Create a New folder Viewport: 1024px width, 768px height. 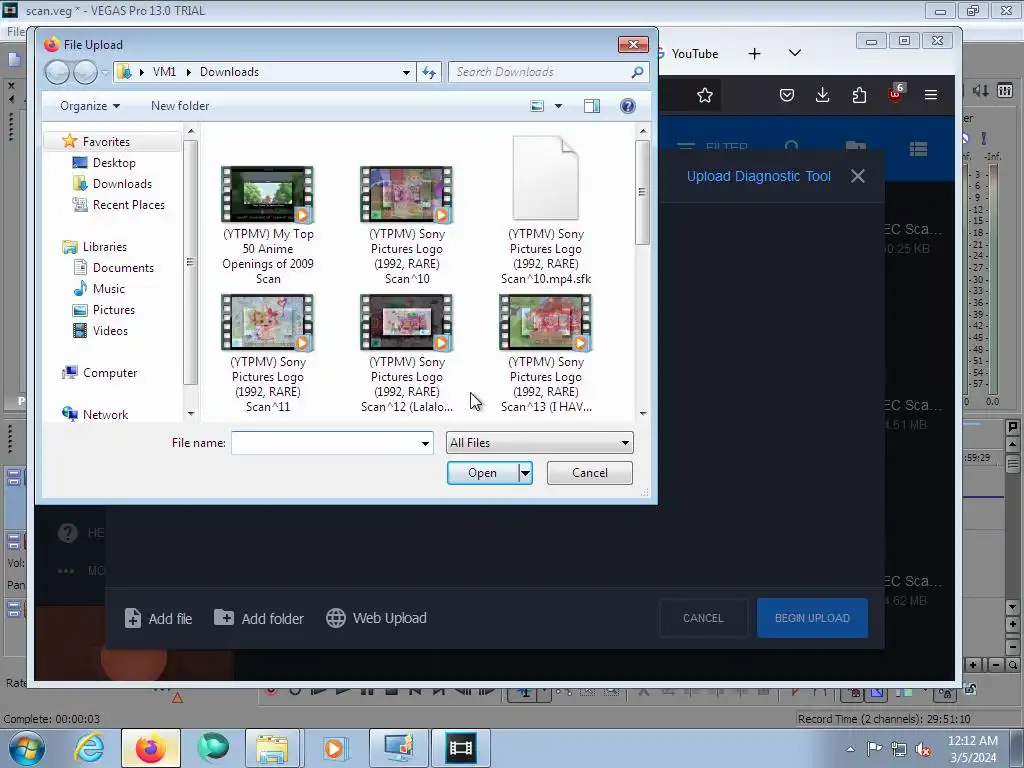click(x=180, y=106)
